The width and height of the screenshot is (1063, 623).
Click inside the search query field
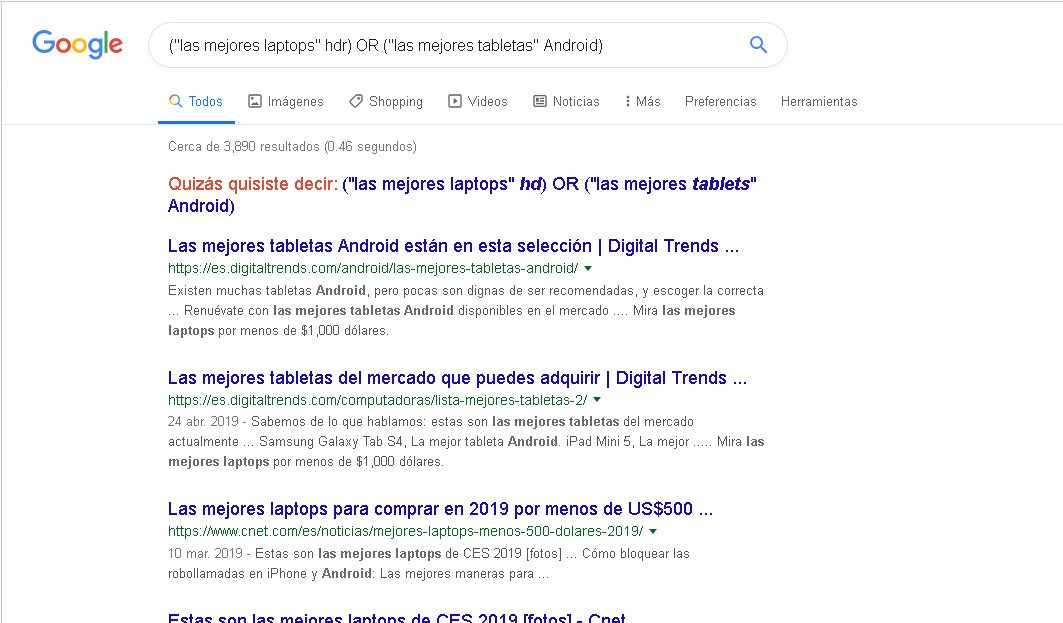point(440,45)
